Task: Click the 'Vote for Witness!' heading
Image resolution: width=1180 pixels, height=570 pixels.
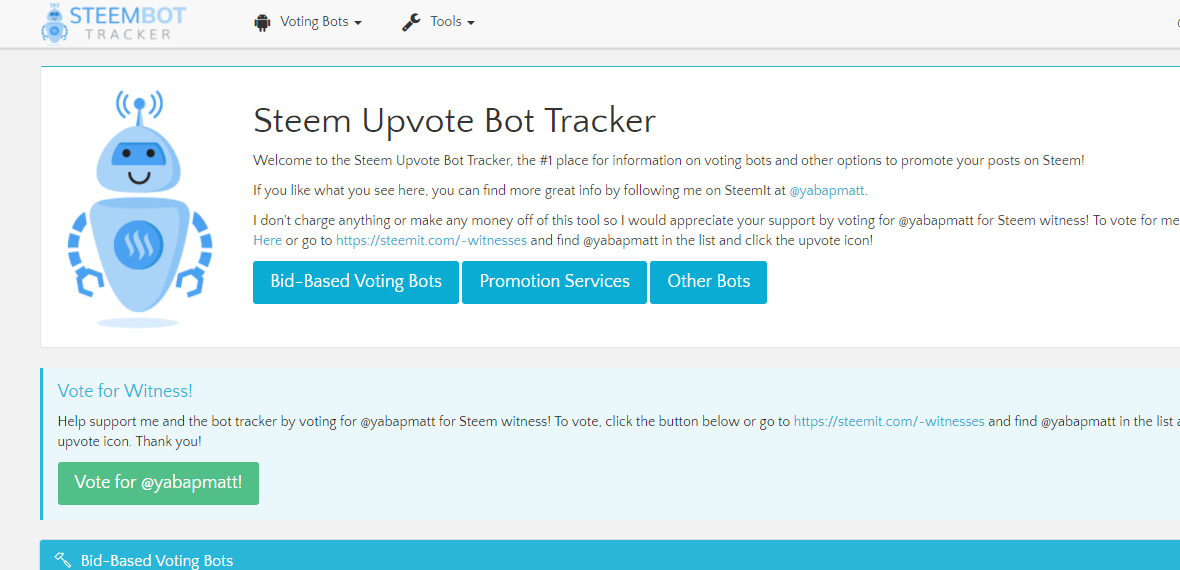Action: (125, 391)
